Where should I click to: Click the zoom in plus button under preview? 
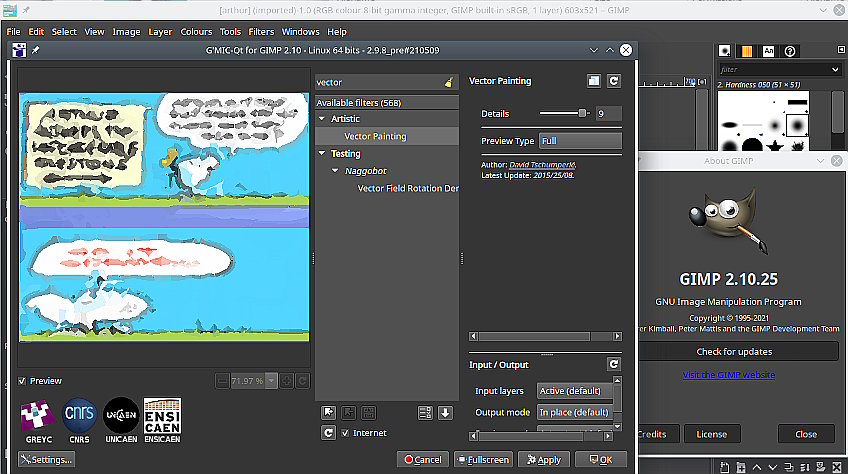click(287, 381)
